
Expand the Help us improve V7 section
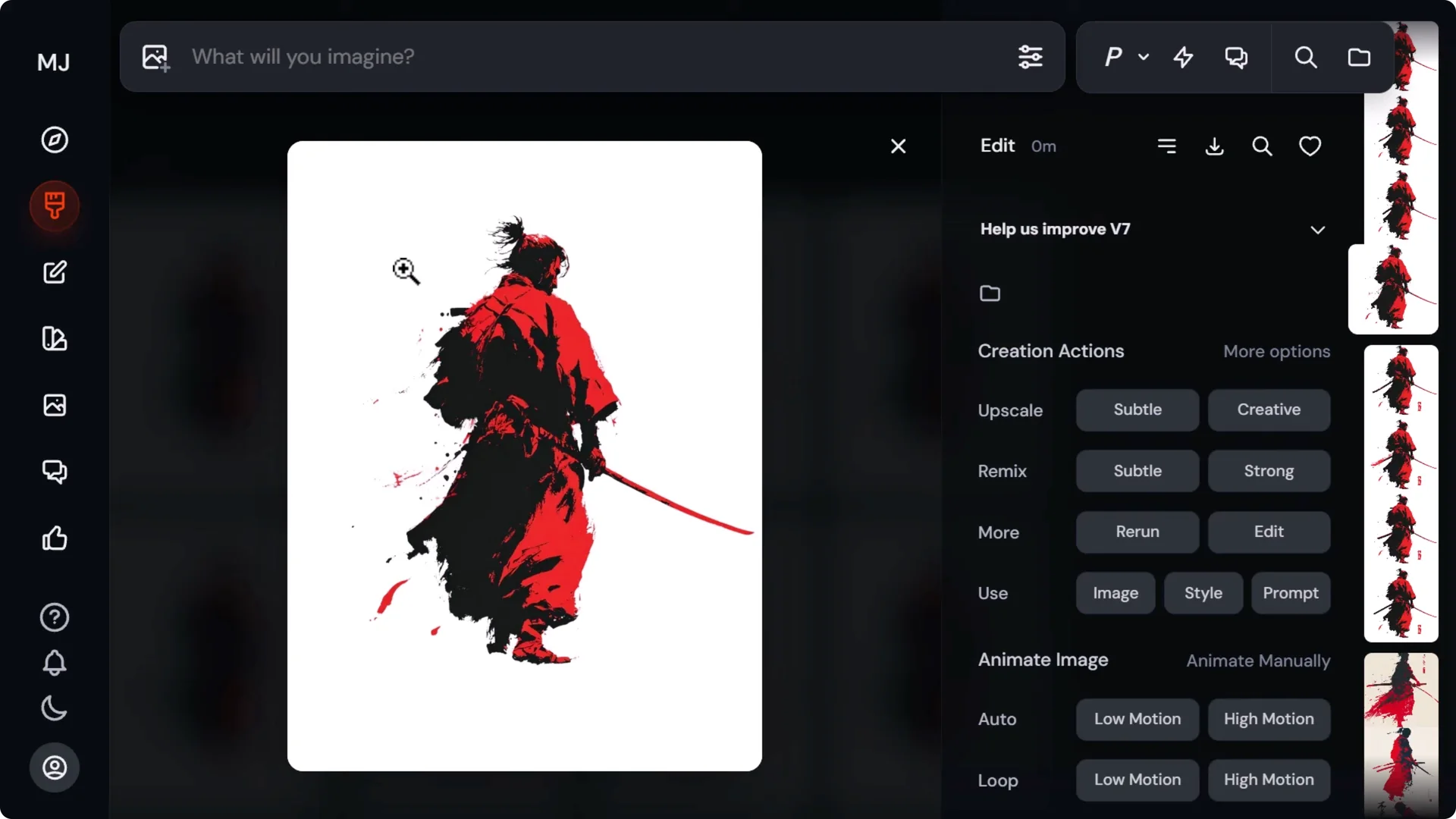[x=1318, y=229]
